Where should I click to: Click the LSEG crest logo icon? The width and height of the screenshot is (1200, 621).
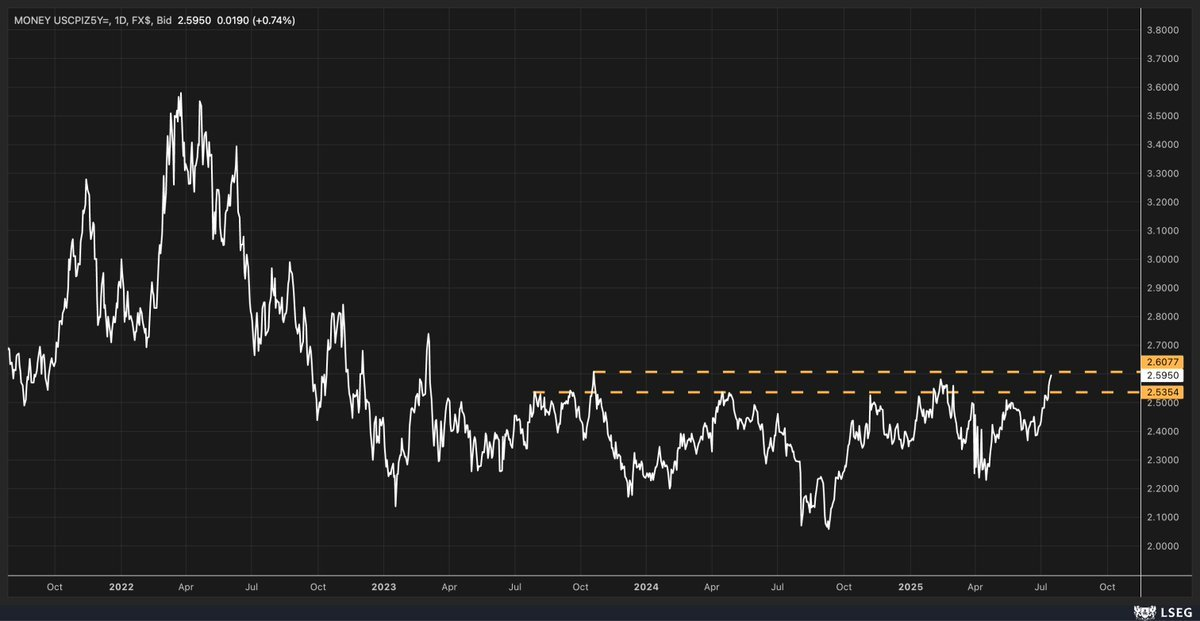coord(1141,609)
